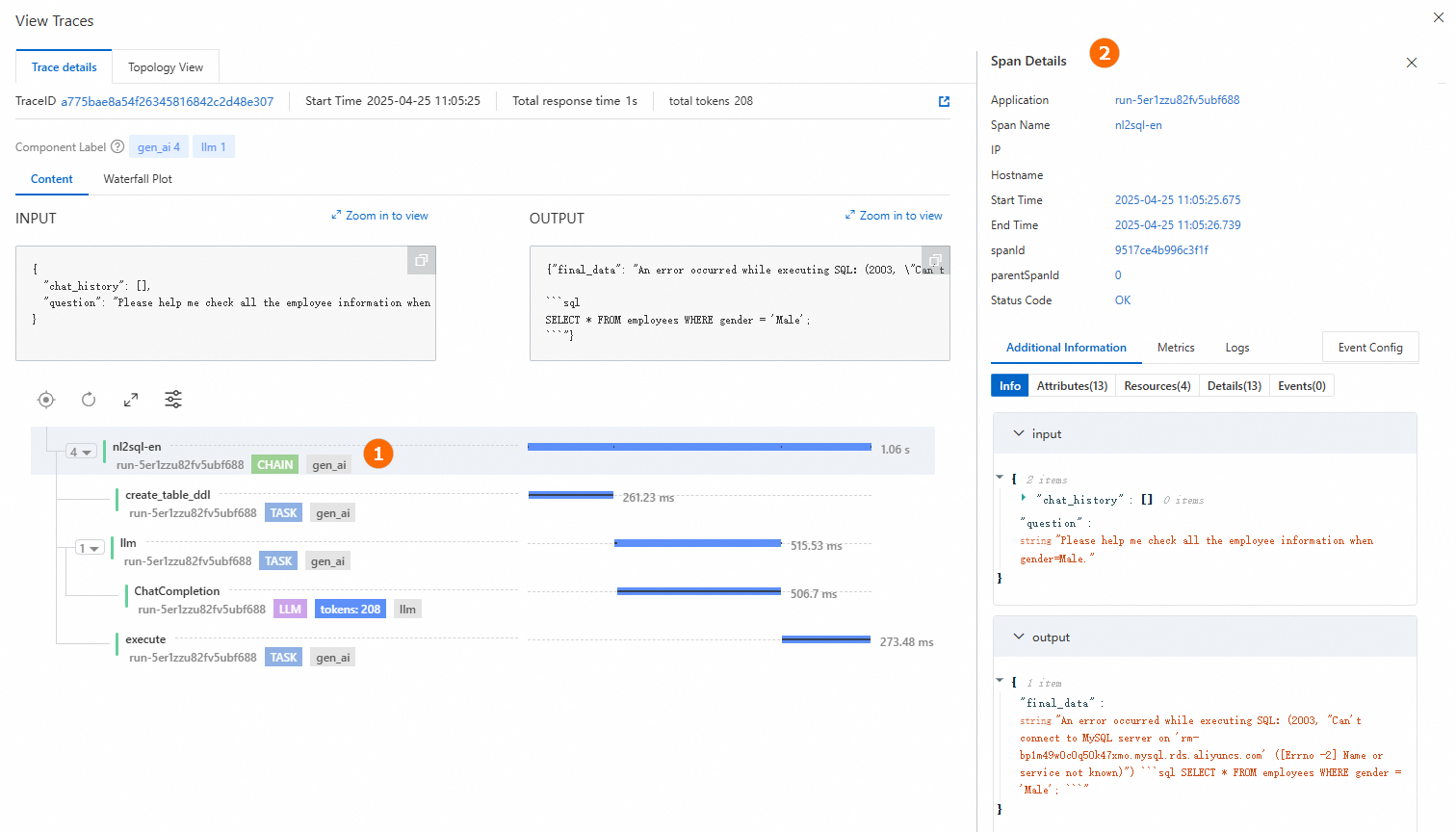Viewport: 1456px width, 832px height.
Task: Open trace in new window icon
Action: (x=944, y=101)
